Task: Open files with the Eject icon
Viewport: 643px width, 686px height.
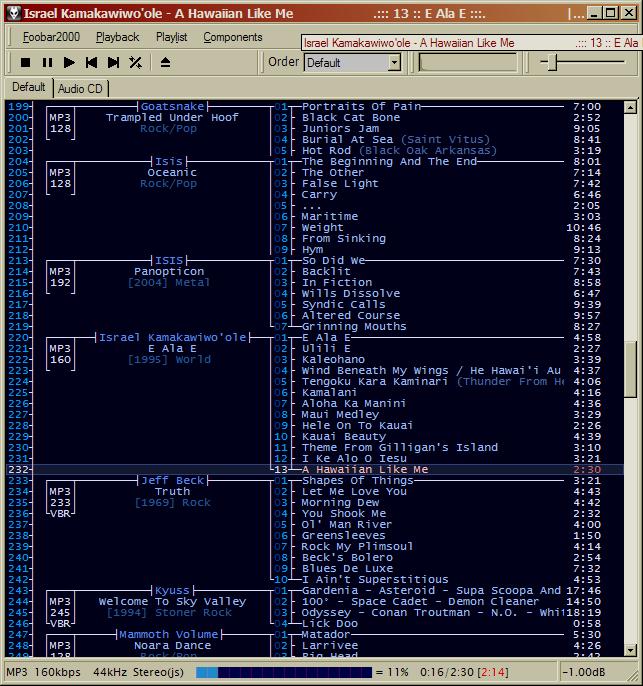Action: [x=165, y=63]
